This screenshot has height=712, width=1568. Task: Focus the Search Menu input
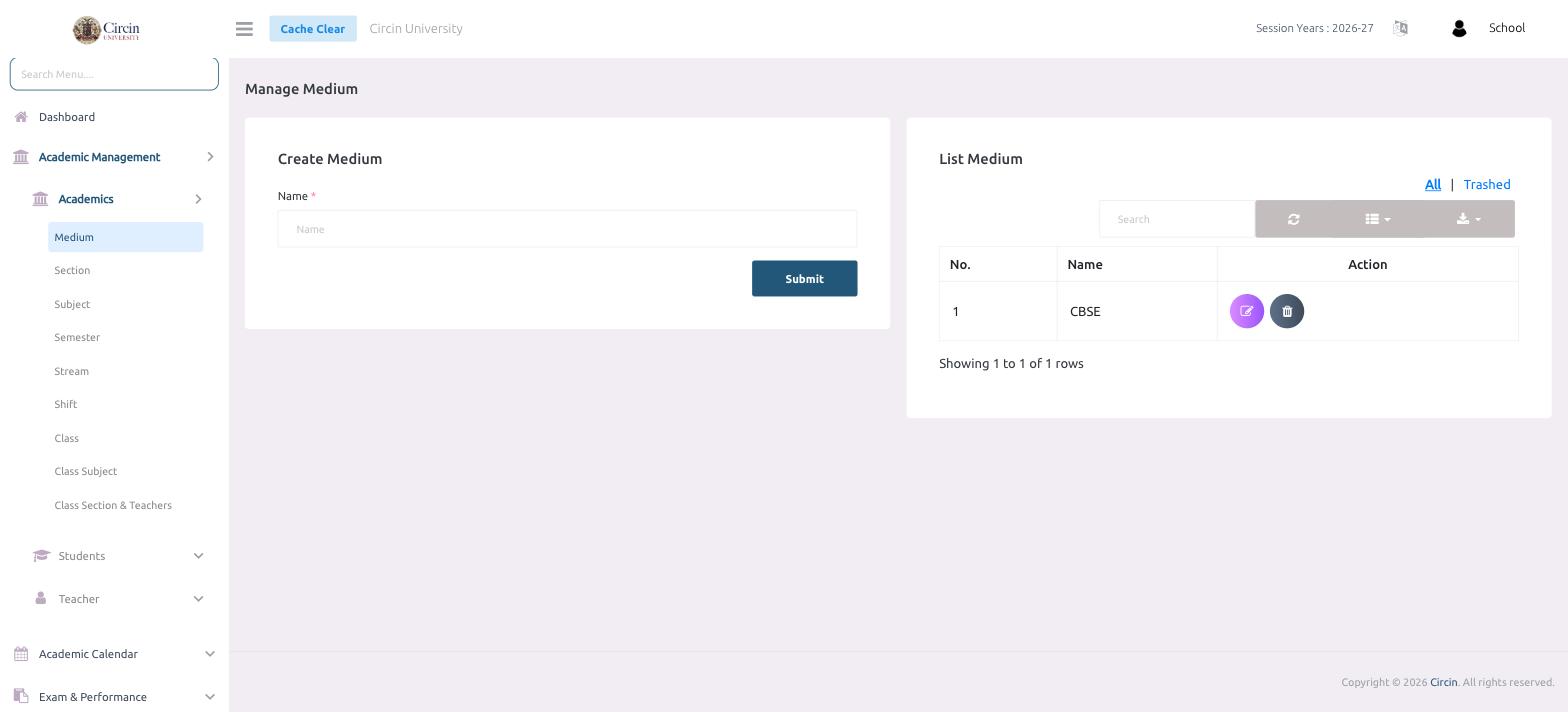click(114, 74)
